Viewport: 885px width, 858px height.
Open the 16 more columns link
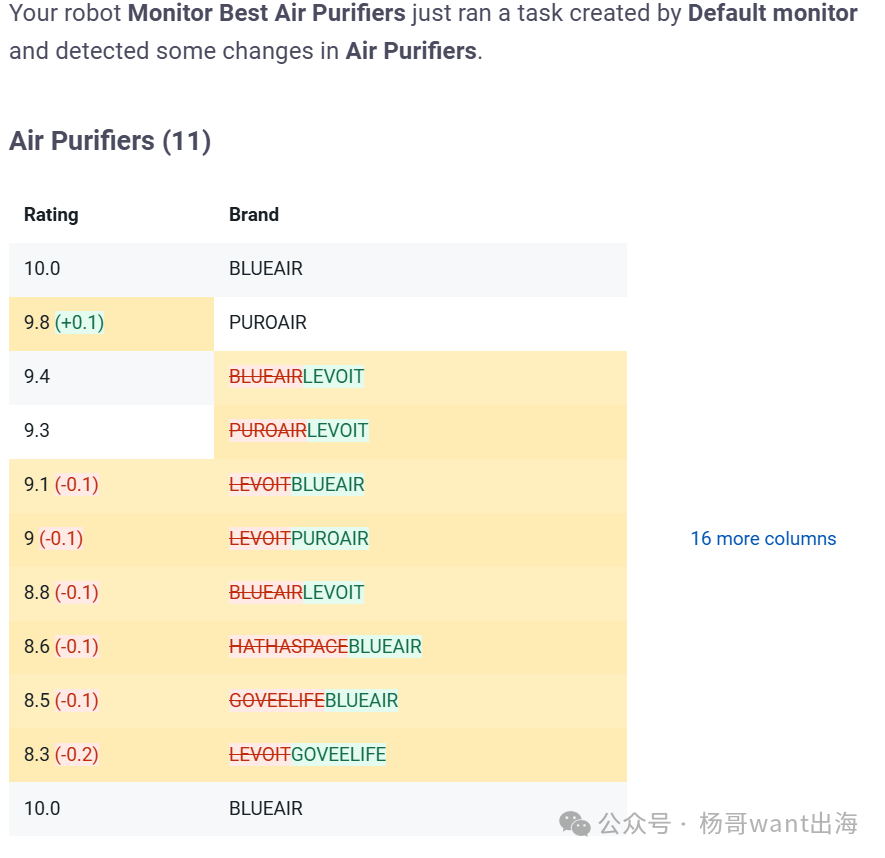pyautogui.click(x=763, y=539)
